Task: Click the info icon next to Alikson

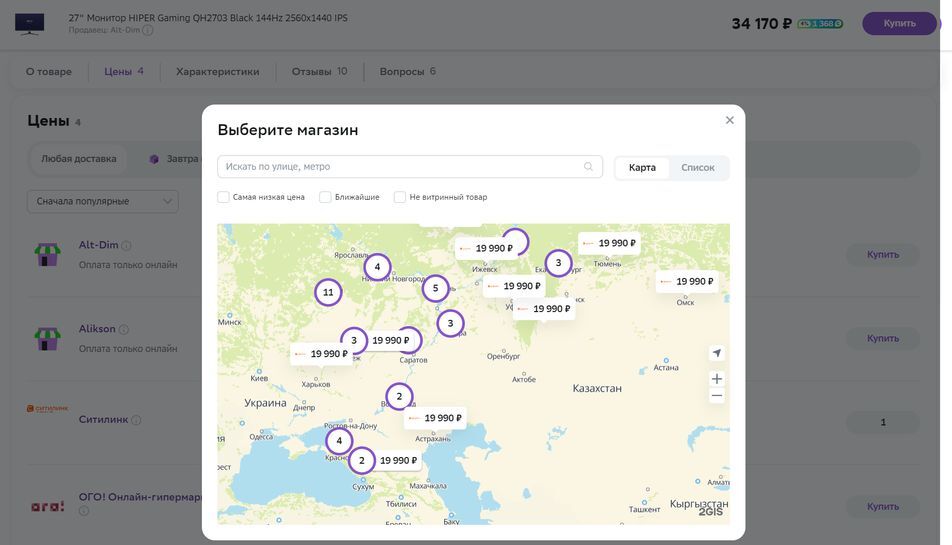Action: 124,330
